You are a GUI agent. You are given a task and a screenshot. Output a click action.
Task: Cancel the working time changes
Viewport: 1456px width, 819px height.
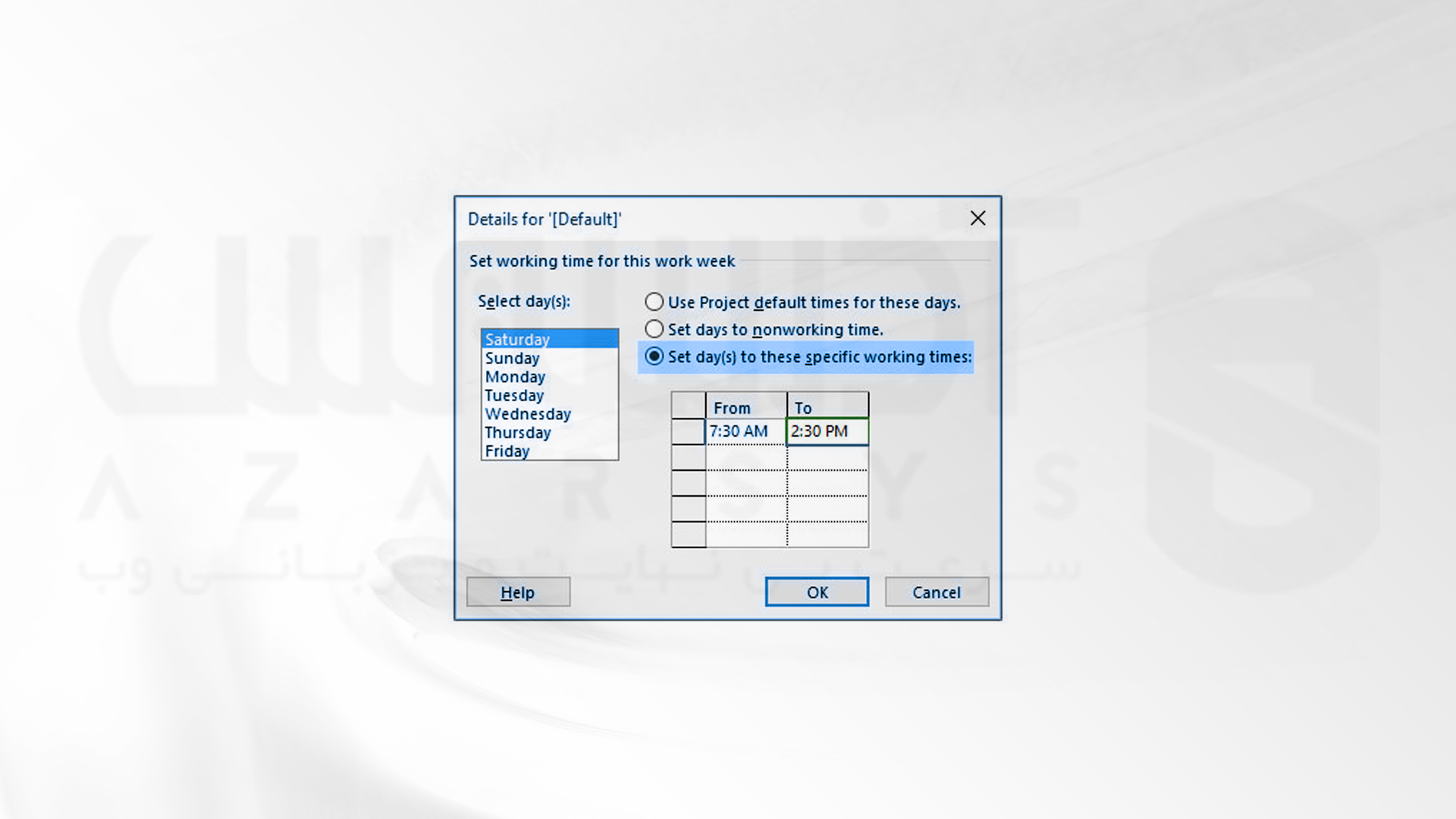pos(937,592)
